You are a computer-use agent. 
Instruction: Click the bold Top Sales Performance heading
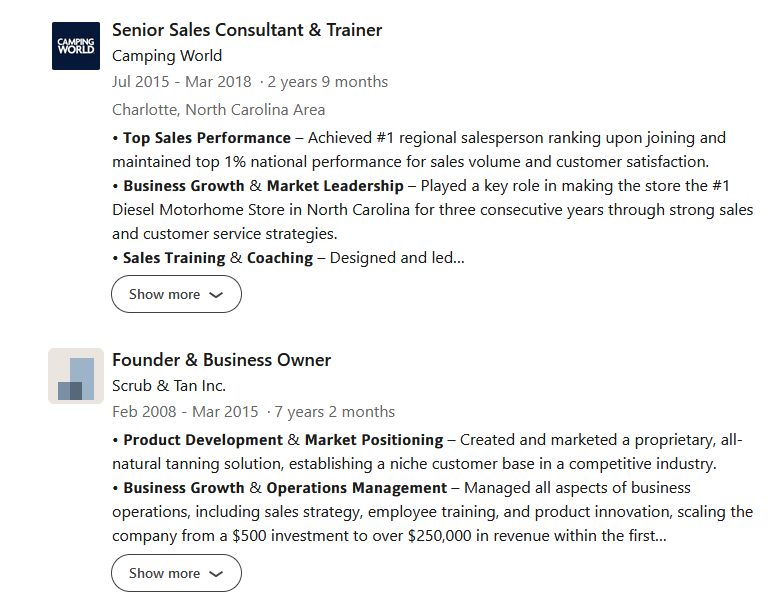[207, 138]
